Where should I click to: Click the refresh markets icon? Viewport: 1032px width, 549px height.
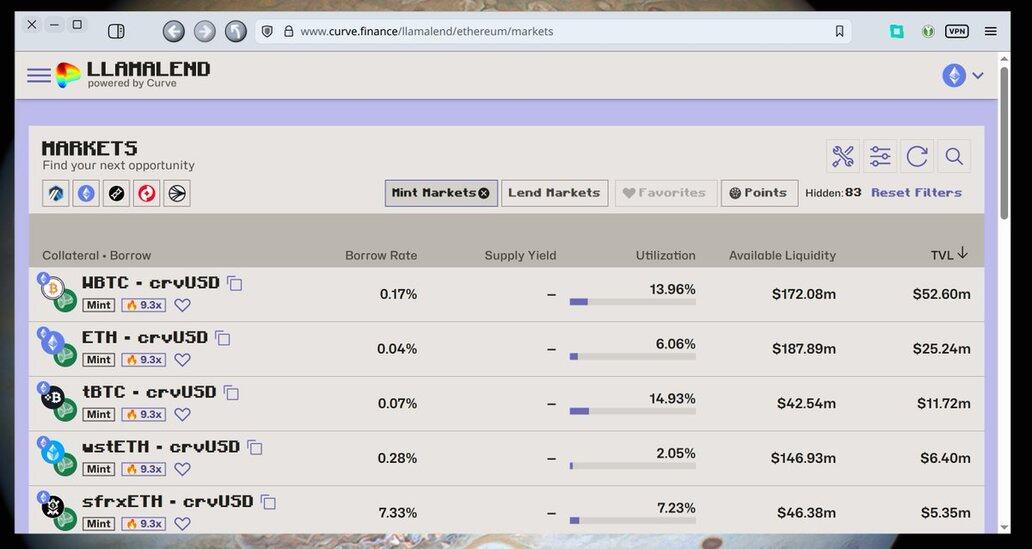click(x=917, y=156)
